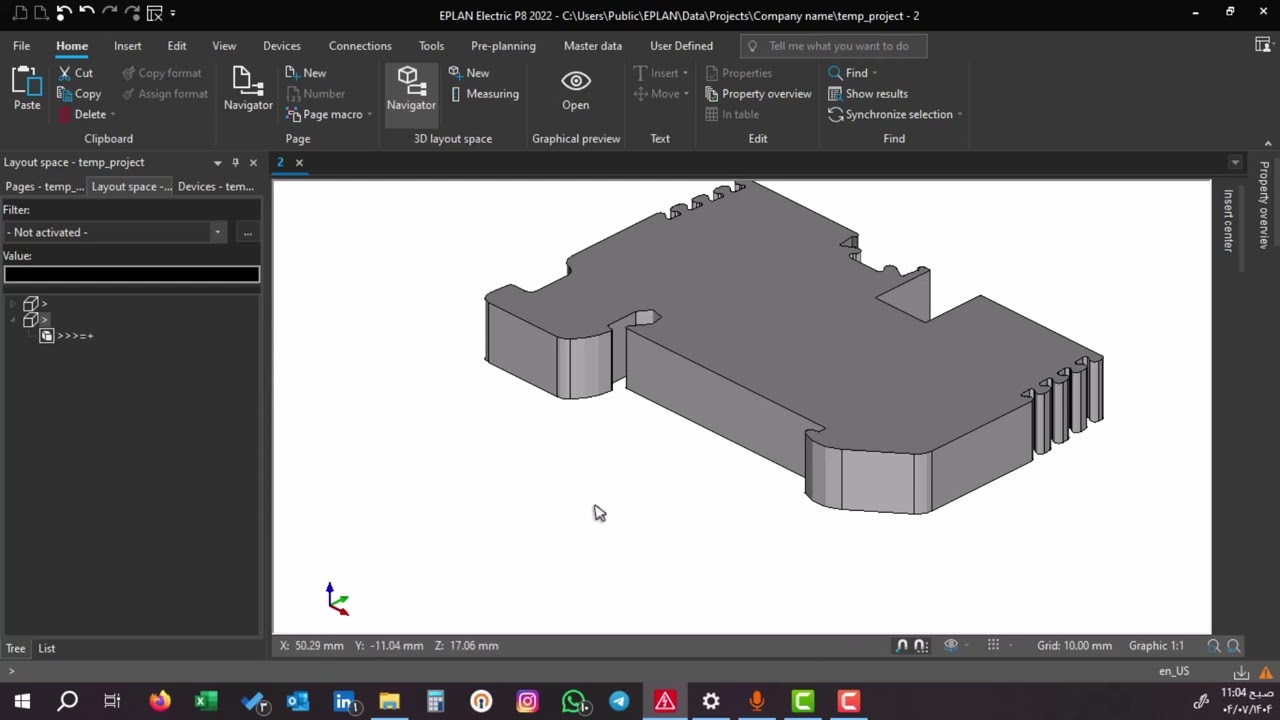Select the '>>>=+' tree item

point(75,336)
